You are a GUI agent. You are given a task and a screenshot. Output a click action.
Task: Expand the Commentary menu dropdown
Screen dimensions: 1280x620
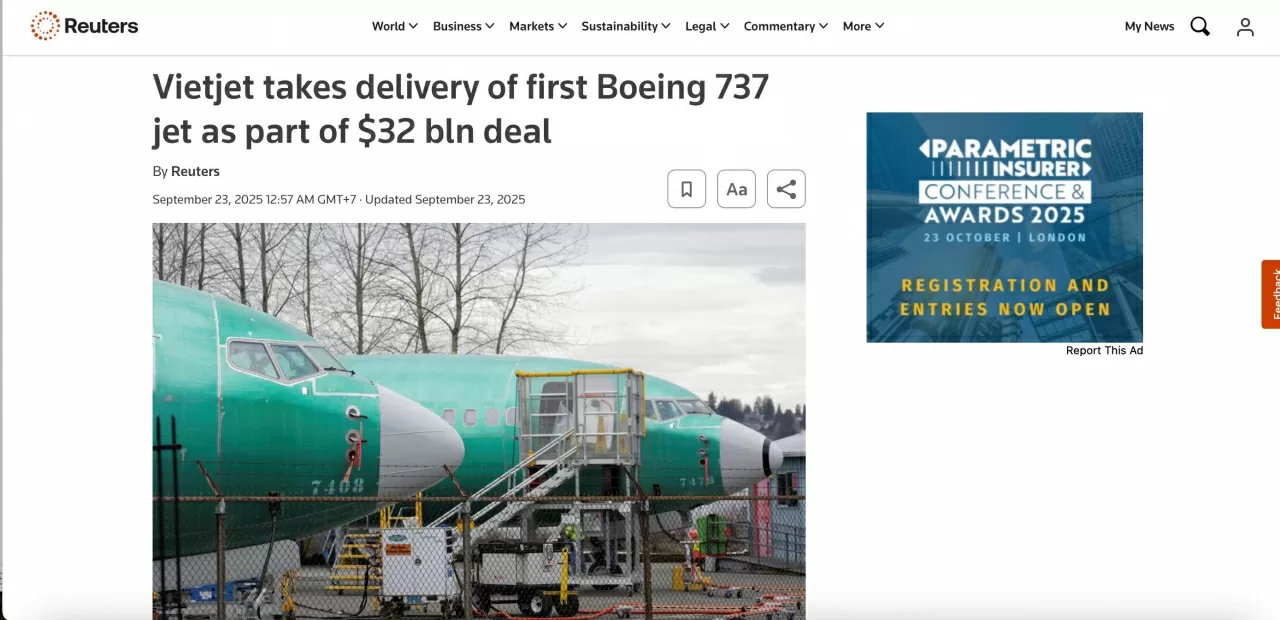[x=786, y=26]
